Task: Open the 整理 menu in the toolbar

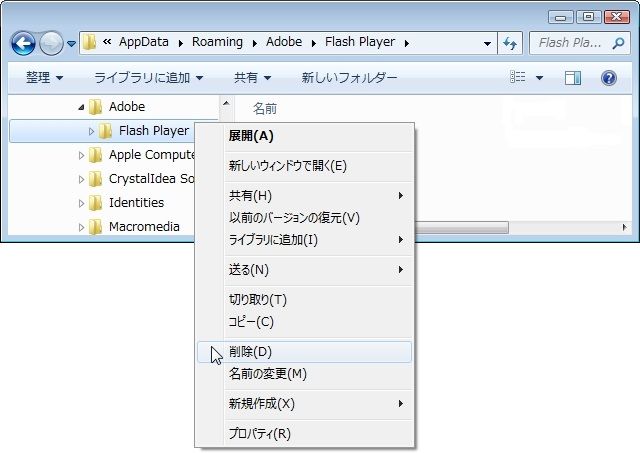Action: click(x=44, y=77)
